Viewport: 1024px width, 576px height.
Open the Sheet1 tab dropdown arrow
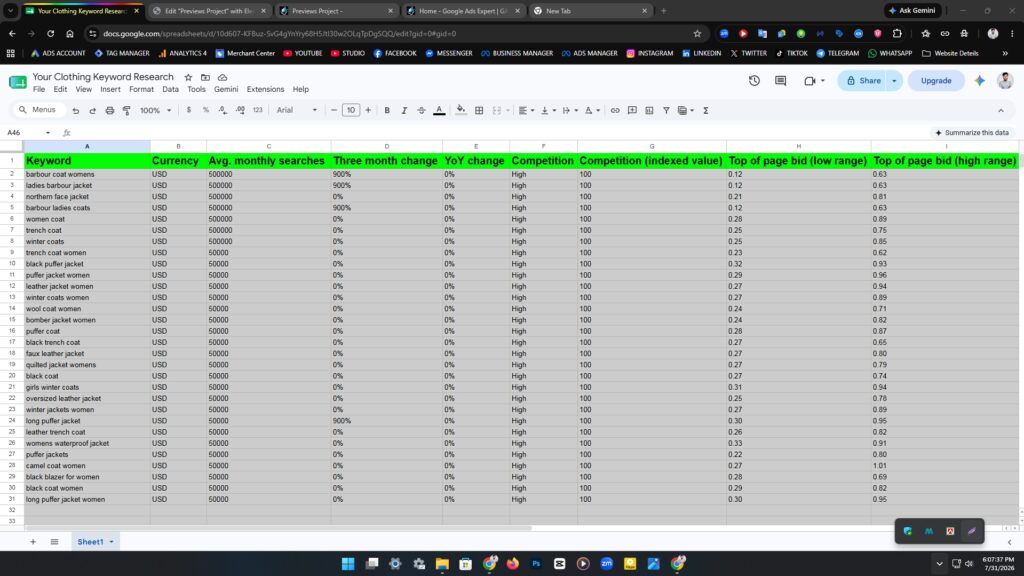point(112,542)
